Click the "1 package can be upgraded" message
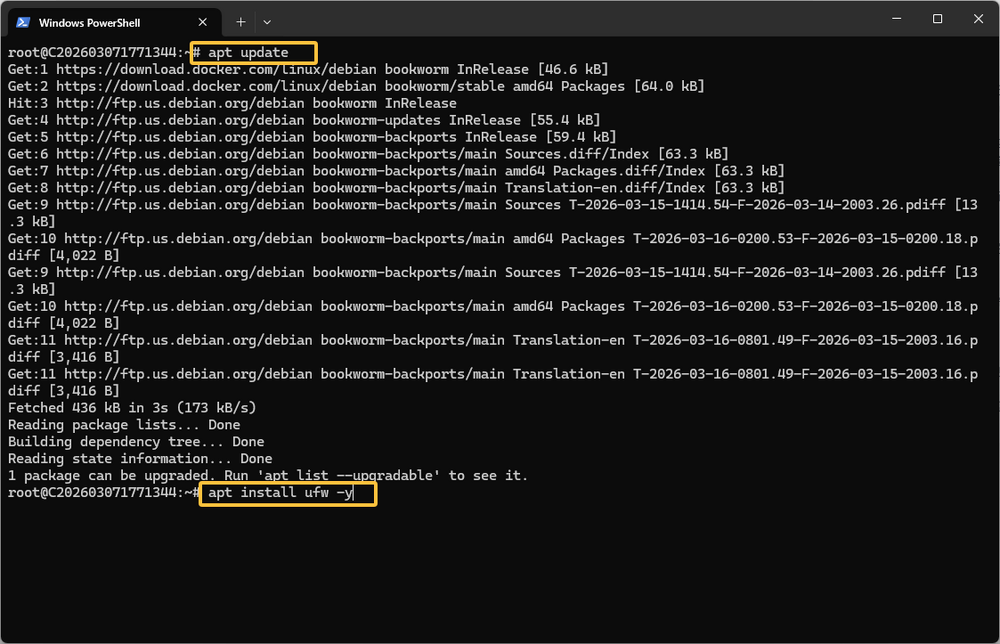The height and width of the screenshot is (644, 1000). (x=267, y=476)
